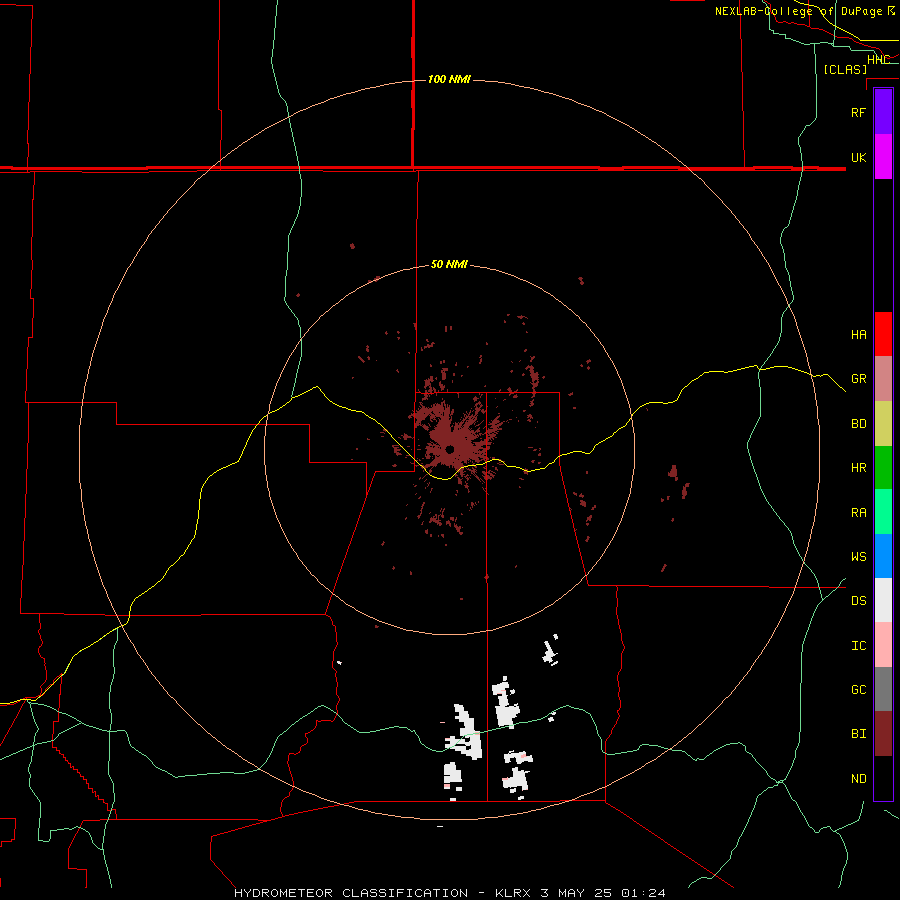Click the IC light pink legend swatch

pyautogui.click(x=883, y=645)
